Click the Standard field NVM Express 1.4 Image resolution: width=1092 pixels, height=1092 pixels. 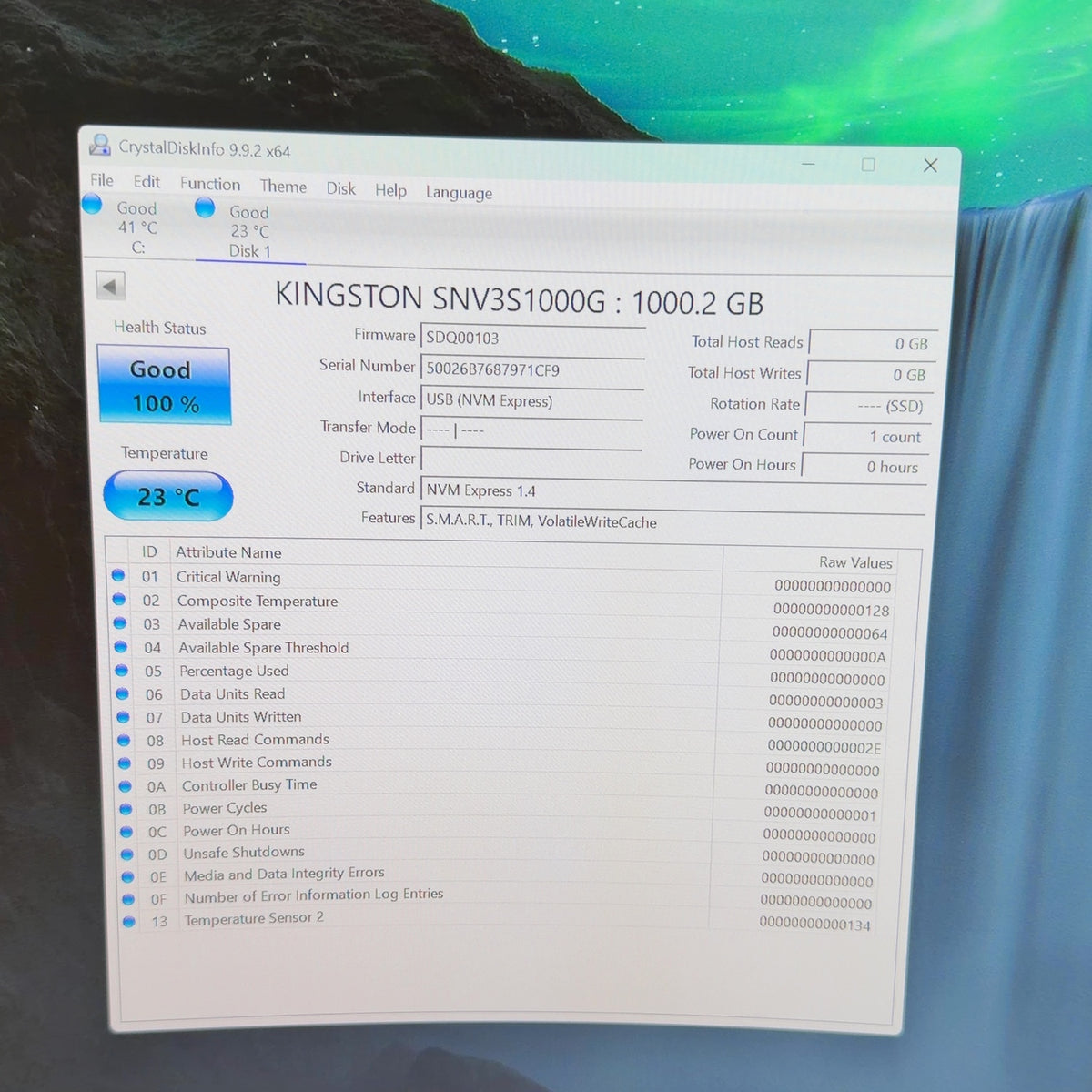tap(673, 492)
